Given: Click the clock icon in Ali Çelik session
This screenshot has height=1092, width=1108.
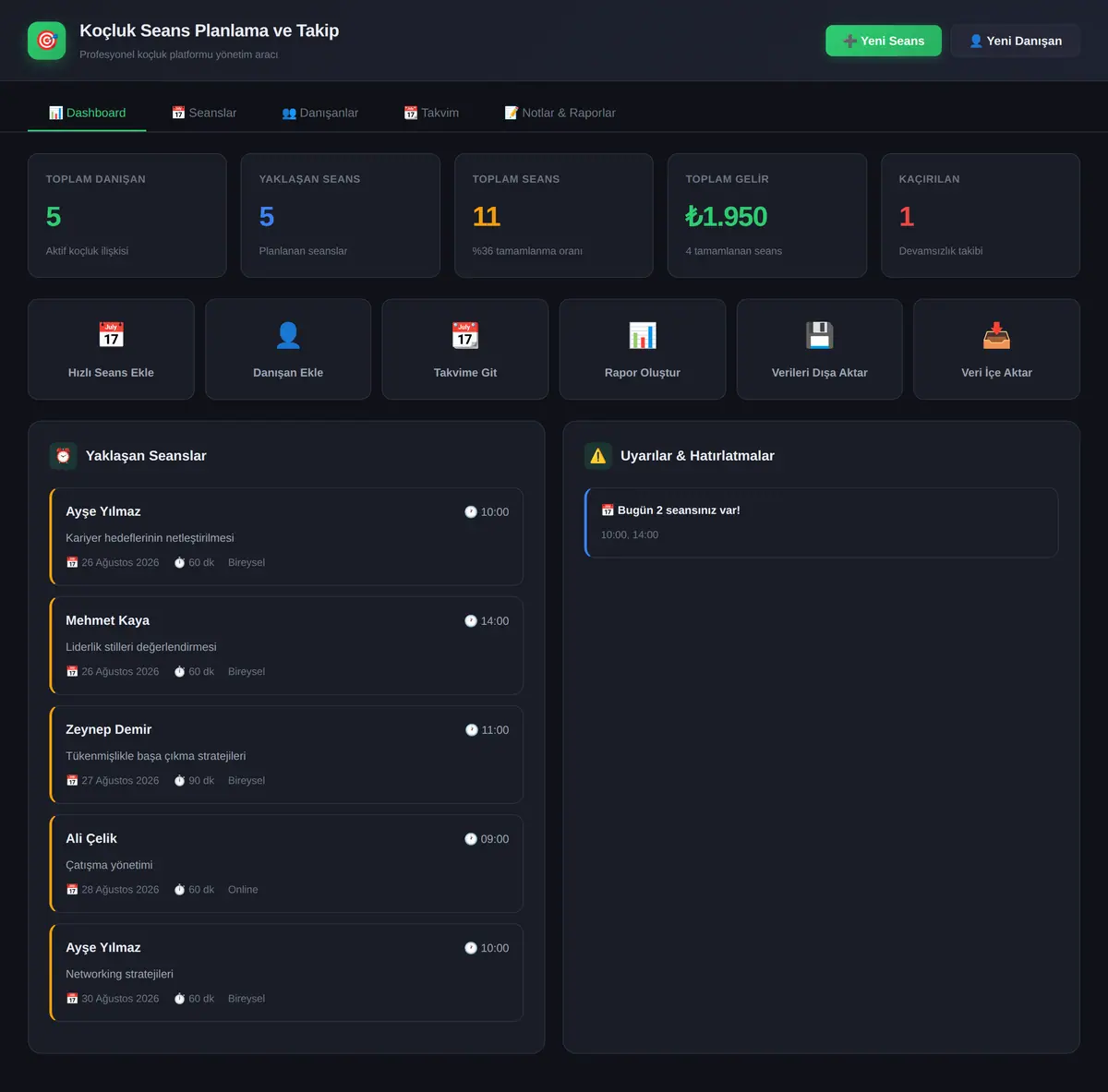Looking at the screenshot, I should click(x=471, y=839).
